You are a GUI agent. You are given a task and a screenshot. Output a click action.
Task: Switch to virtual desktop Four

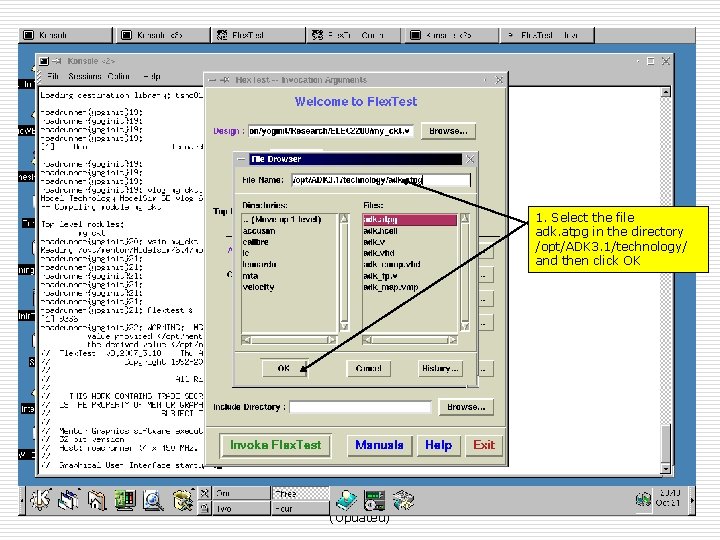point(300,508)
